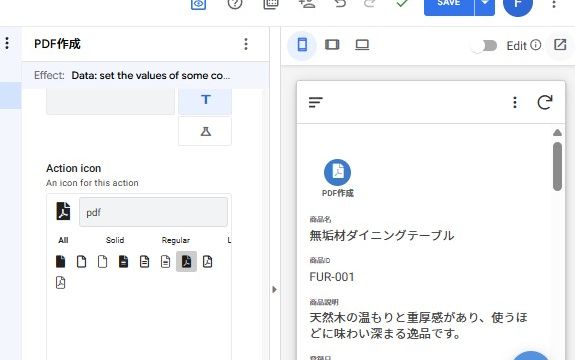
Task: Open the flask expression assistant icon
Action: coord(205,131)
